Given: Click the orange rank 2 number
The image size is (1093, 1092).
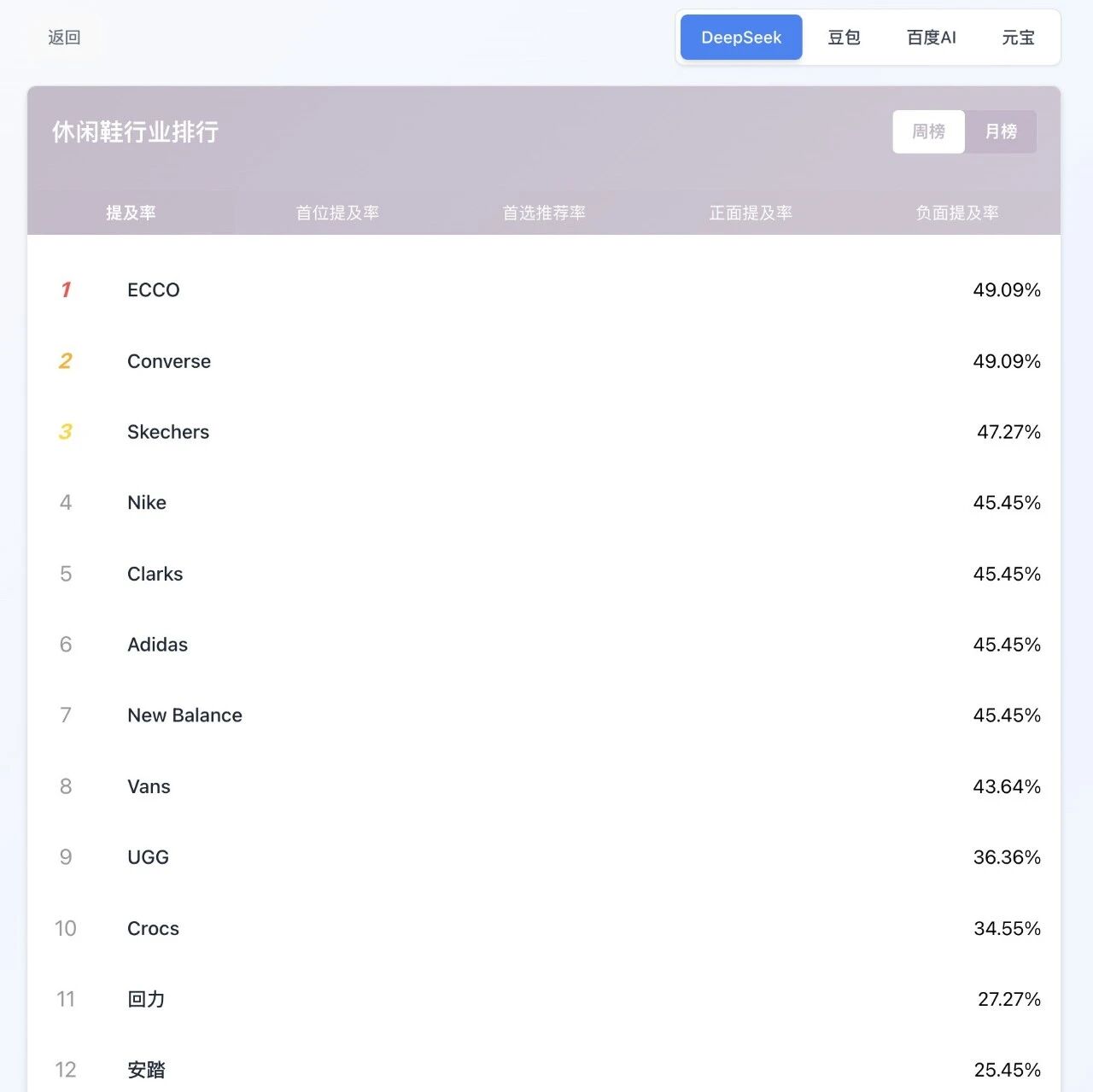Looking at the screenshot, I should pos(66,361).
